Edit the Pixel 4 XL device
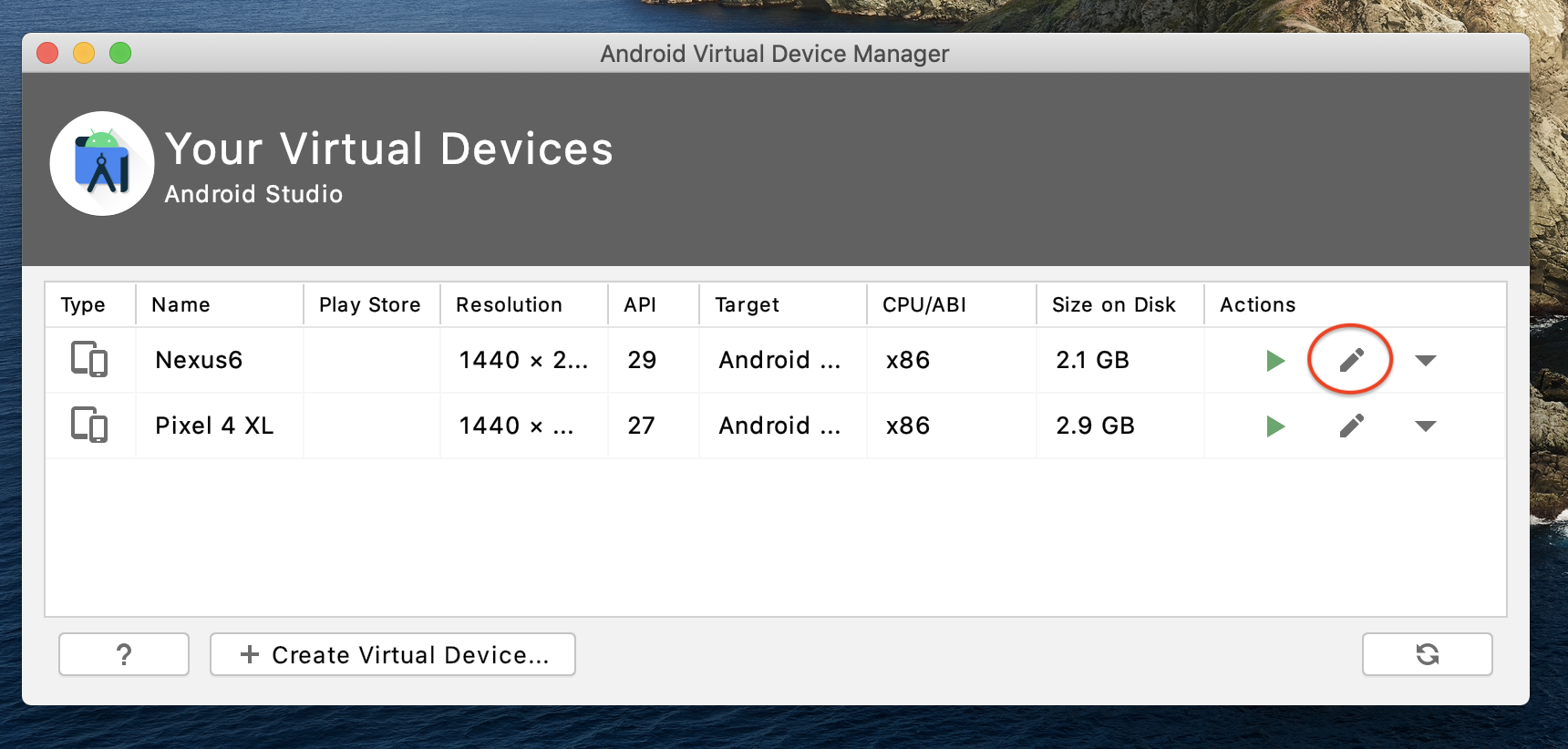 click(1351, 426)
